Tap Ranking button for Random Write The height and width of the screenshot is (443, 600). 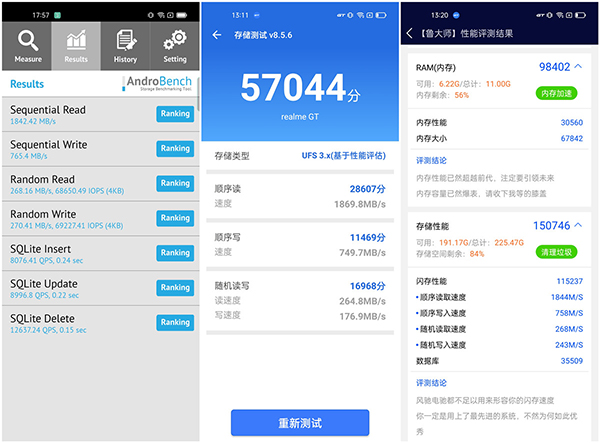[x=175, y=219]
